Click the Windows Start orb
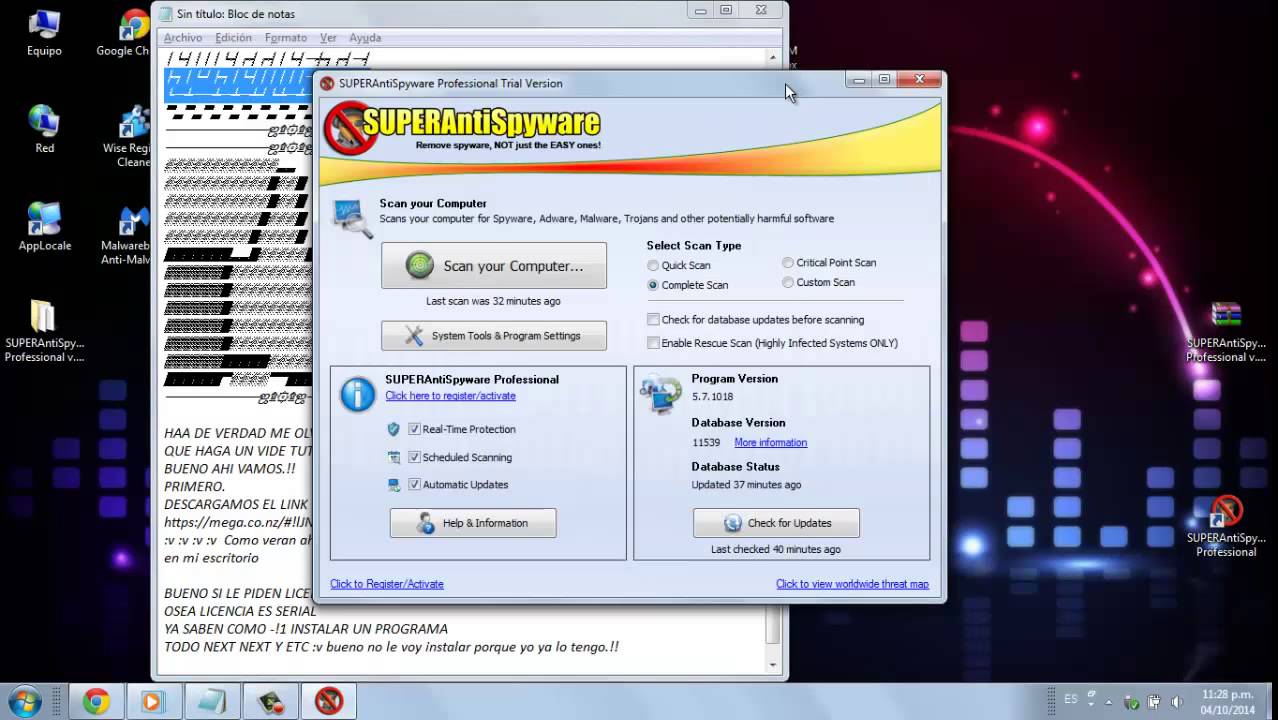 tap(24, 701)
